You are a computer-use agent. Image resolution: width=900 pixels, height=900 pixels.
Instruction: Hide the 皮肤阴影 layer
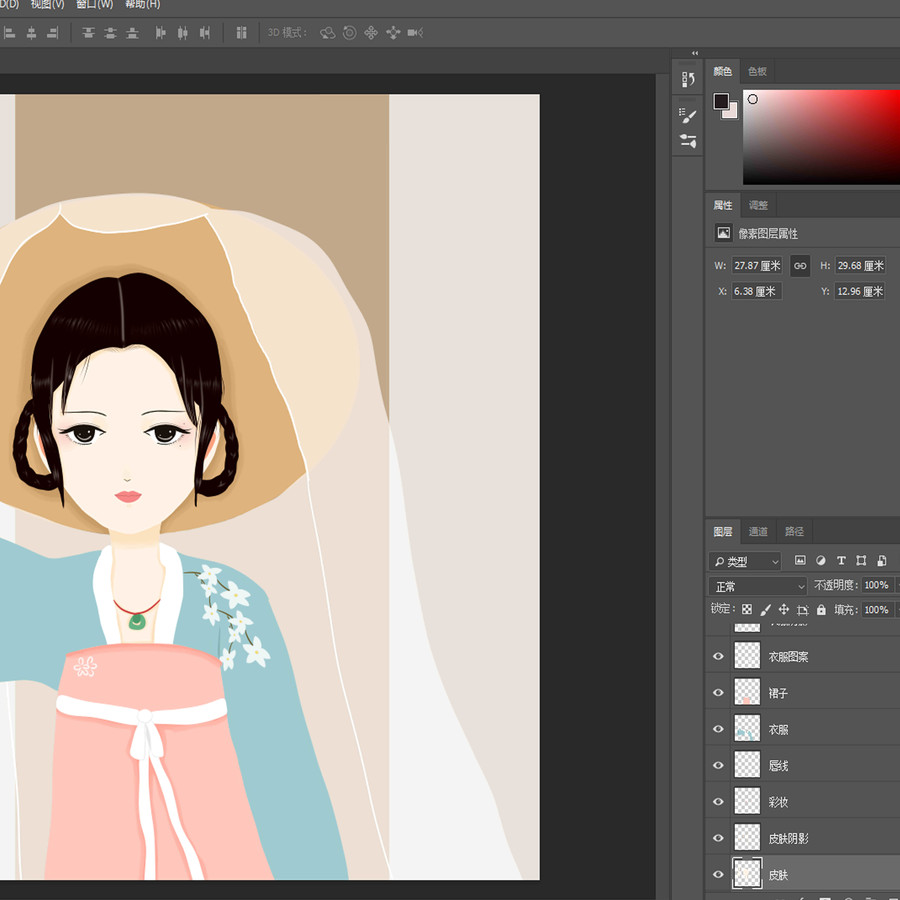click(x=718, y=838)
